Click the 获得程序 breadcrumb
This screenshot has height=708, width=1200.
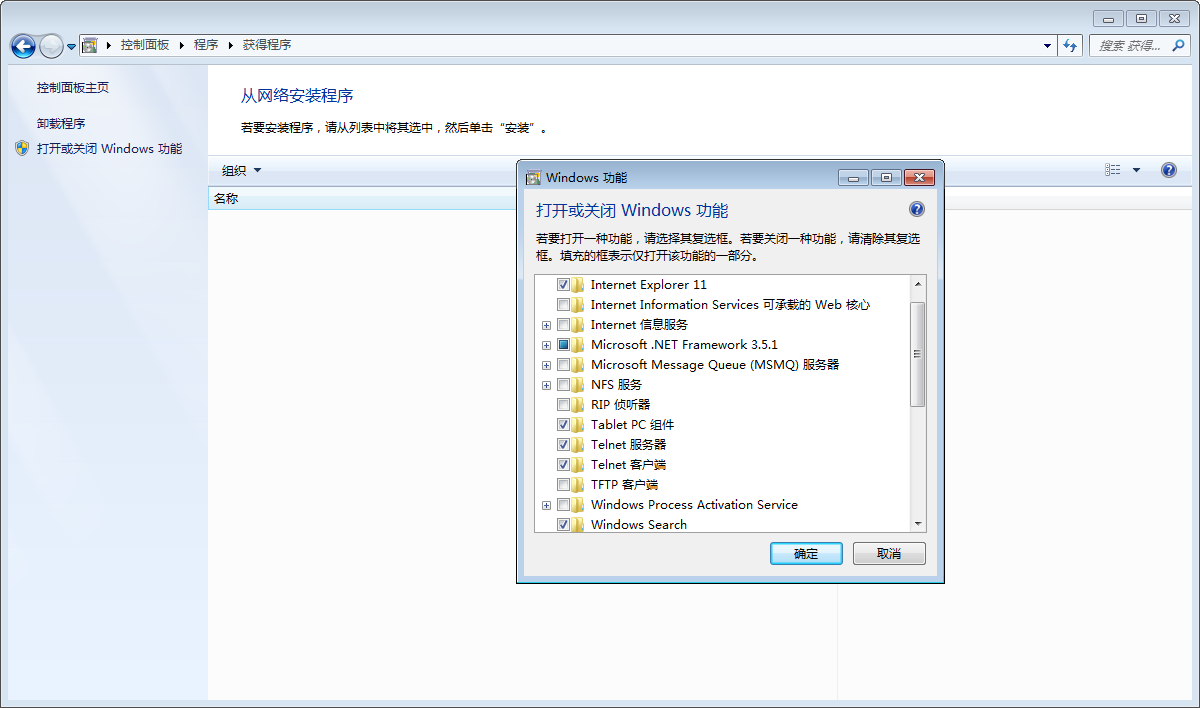tap(267, 45)
